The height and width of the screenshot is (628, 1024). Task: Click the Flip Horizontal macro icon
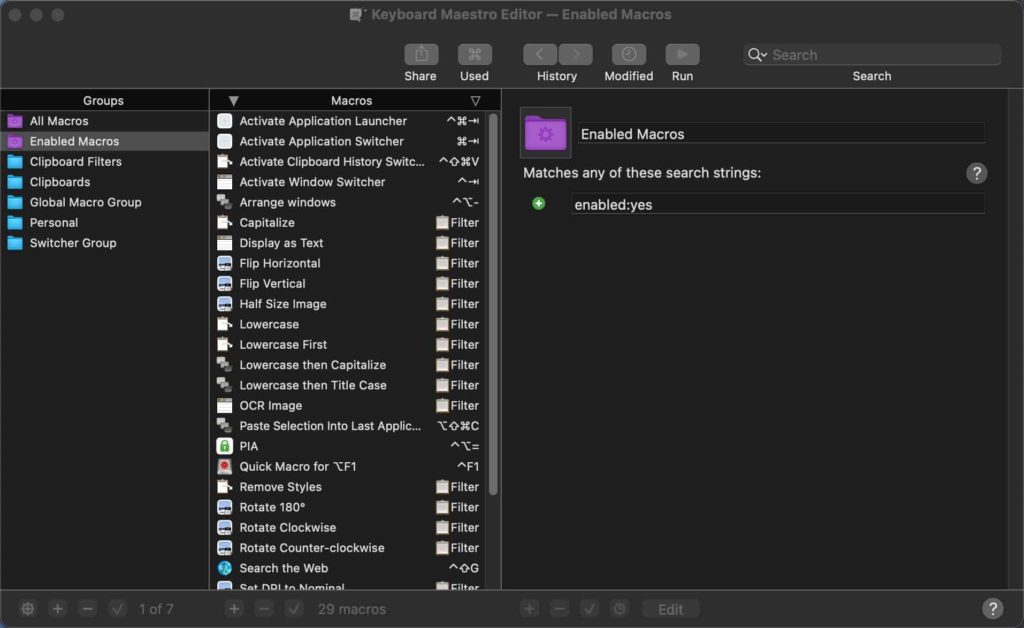[225, 263]
